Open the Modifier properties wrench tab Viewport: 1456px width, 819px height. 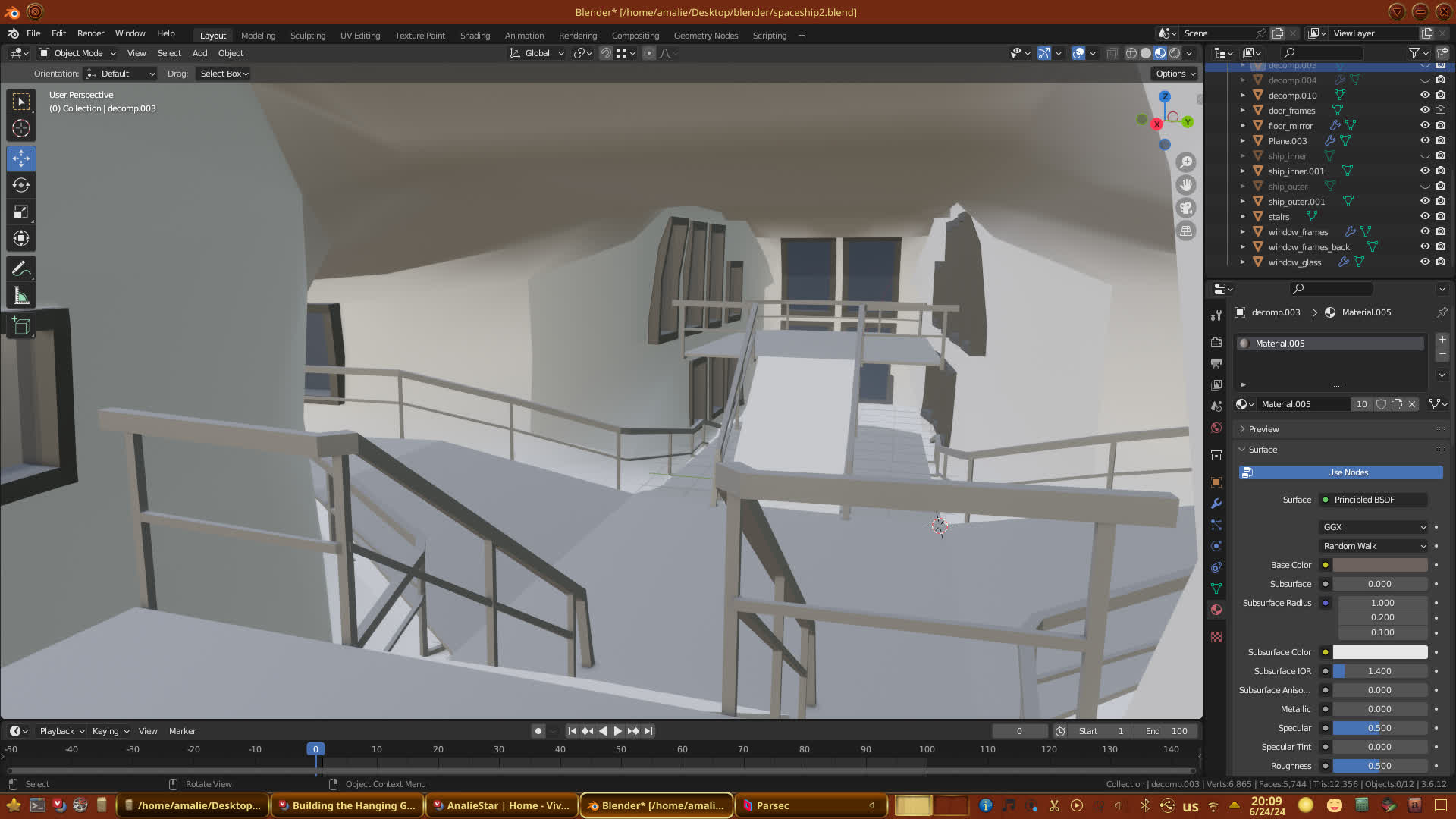coord(1216,504)
